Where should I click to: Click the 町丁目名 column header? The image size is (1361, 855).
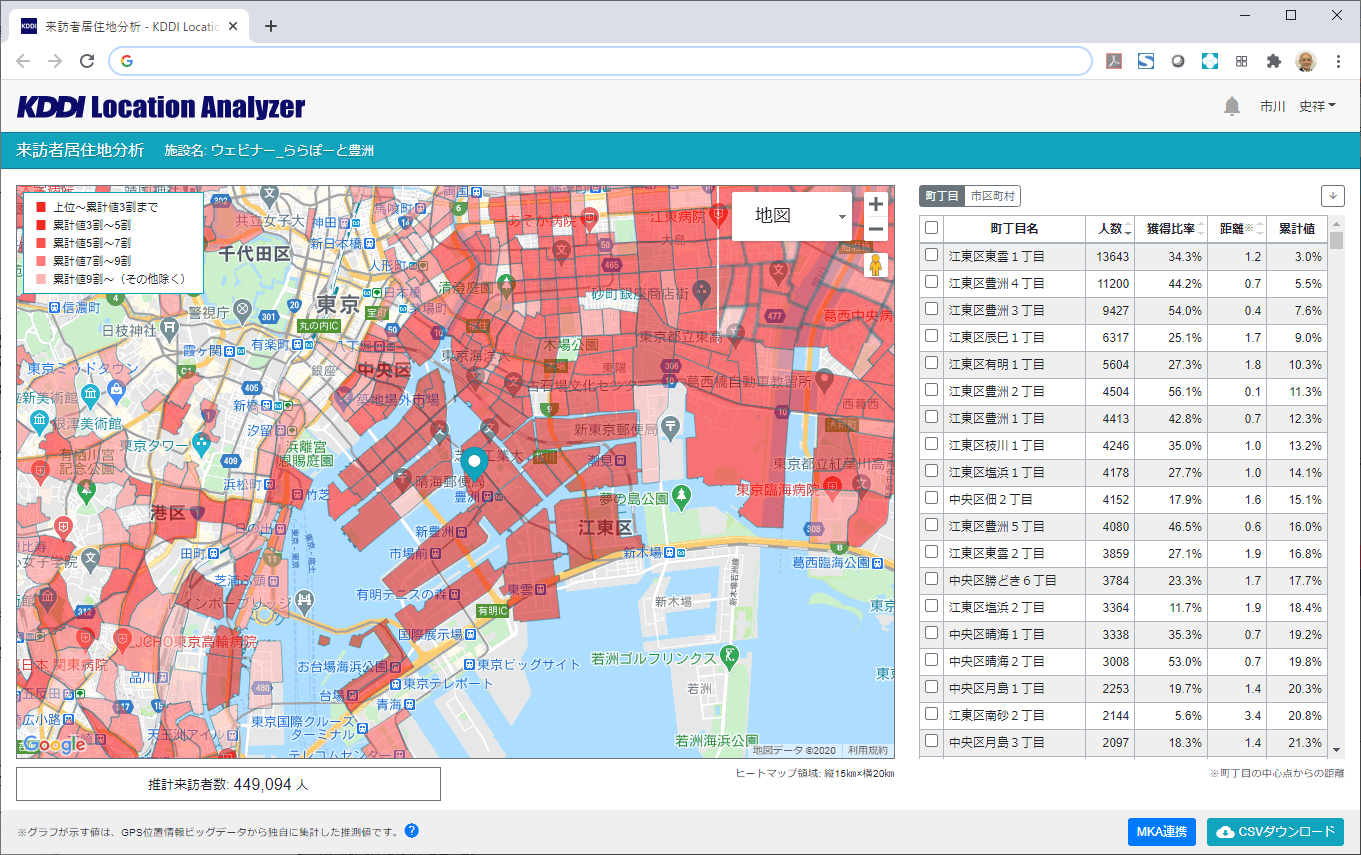point(1014,229)
